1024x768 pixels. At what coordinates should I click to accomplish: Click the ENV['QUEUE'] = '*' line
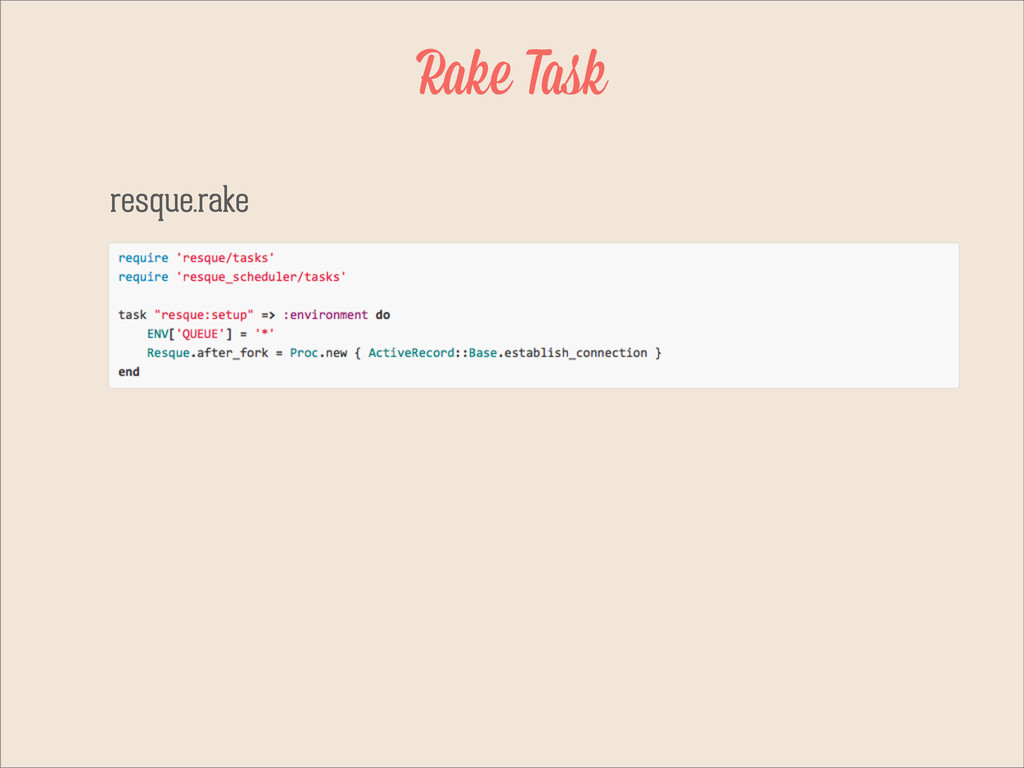pos(210,334)
